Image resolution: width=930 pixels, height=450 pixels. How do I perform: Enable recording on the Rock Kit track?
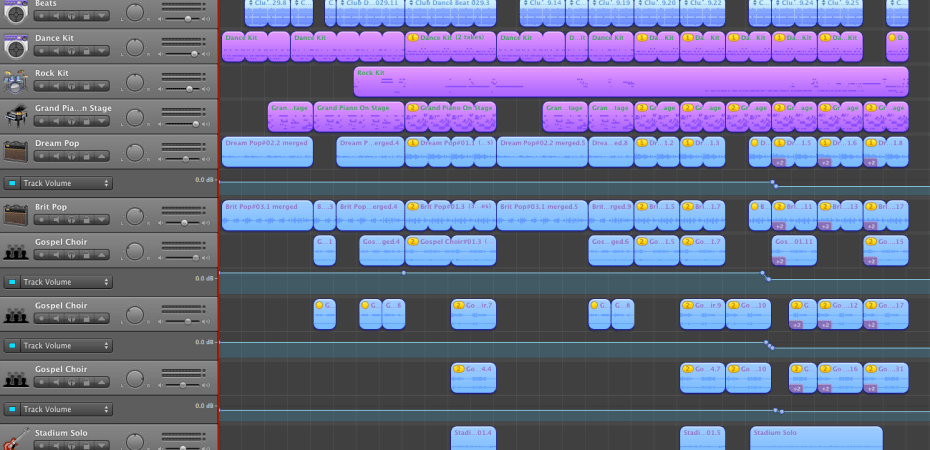[41, 87]
